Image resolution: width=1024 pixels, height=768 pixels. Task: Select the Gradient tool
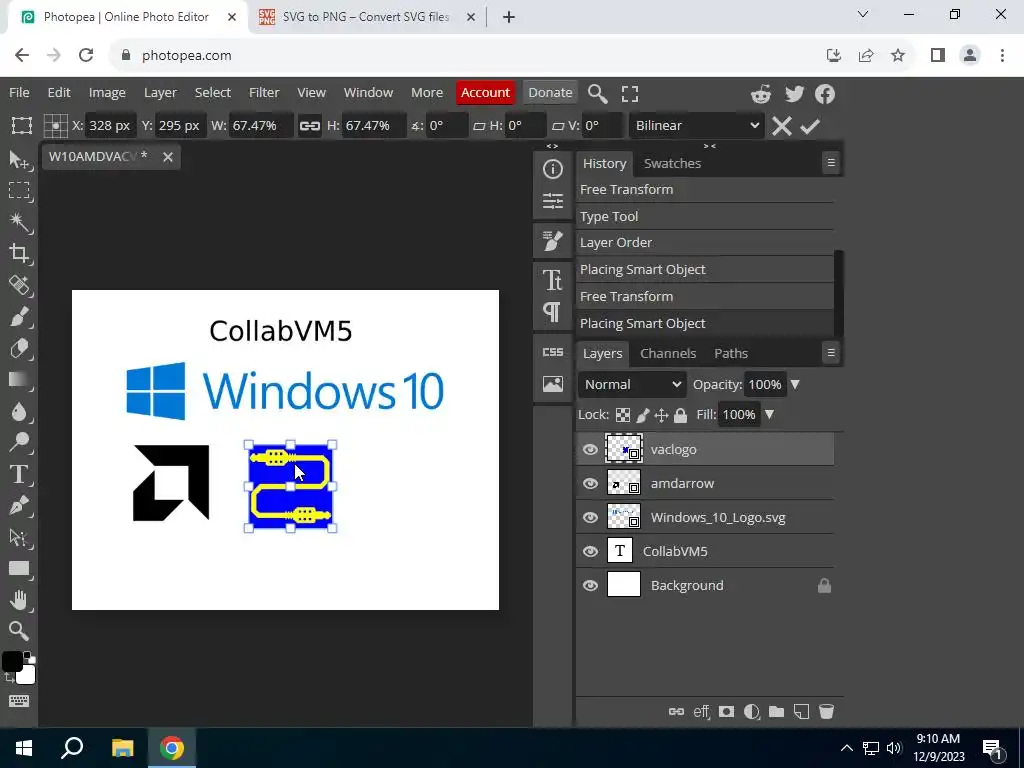tap(18, 379)
